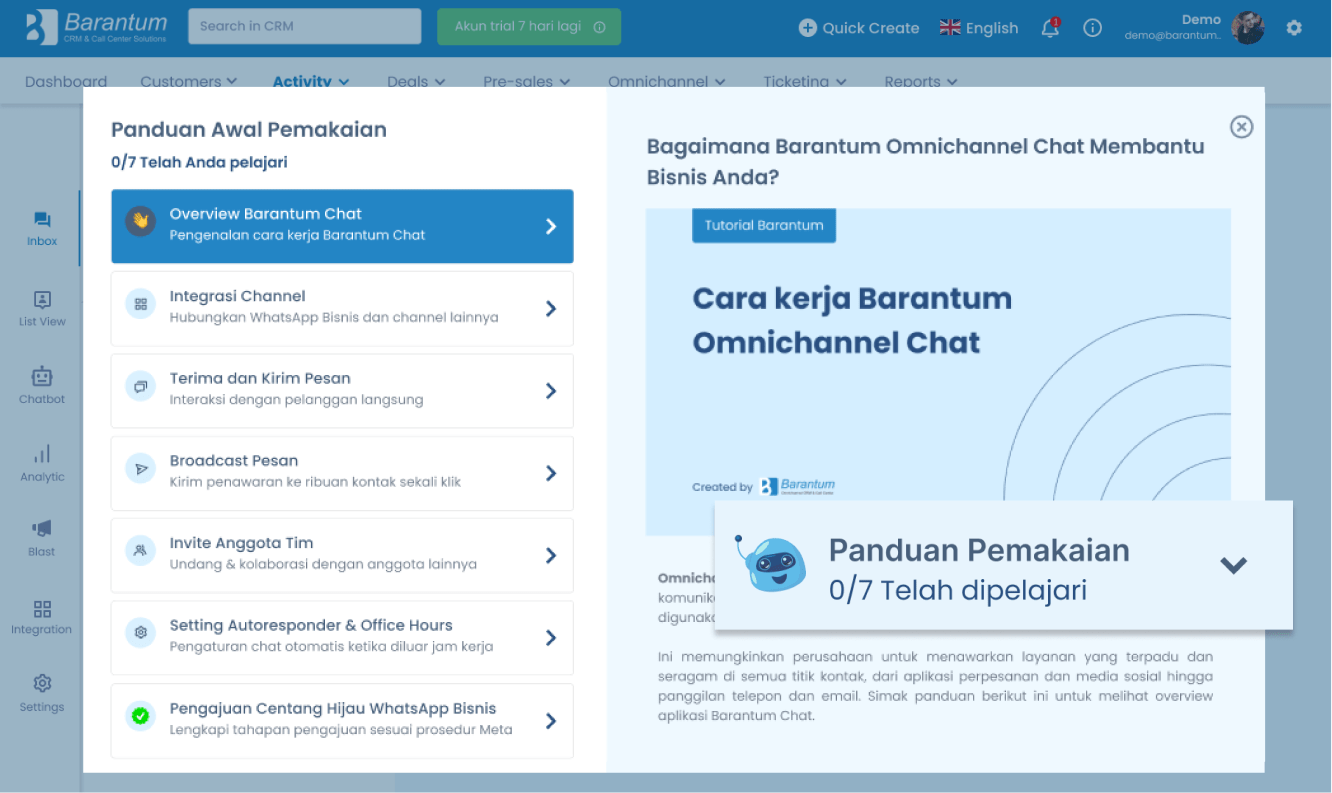Screen dimensions: 1332x793
Task: Click the notification bell icon
Action: [1050, 28]
